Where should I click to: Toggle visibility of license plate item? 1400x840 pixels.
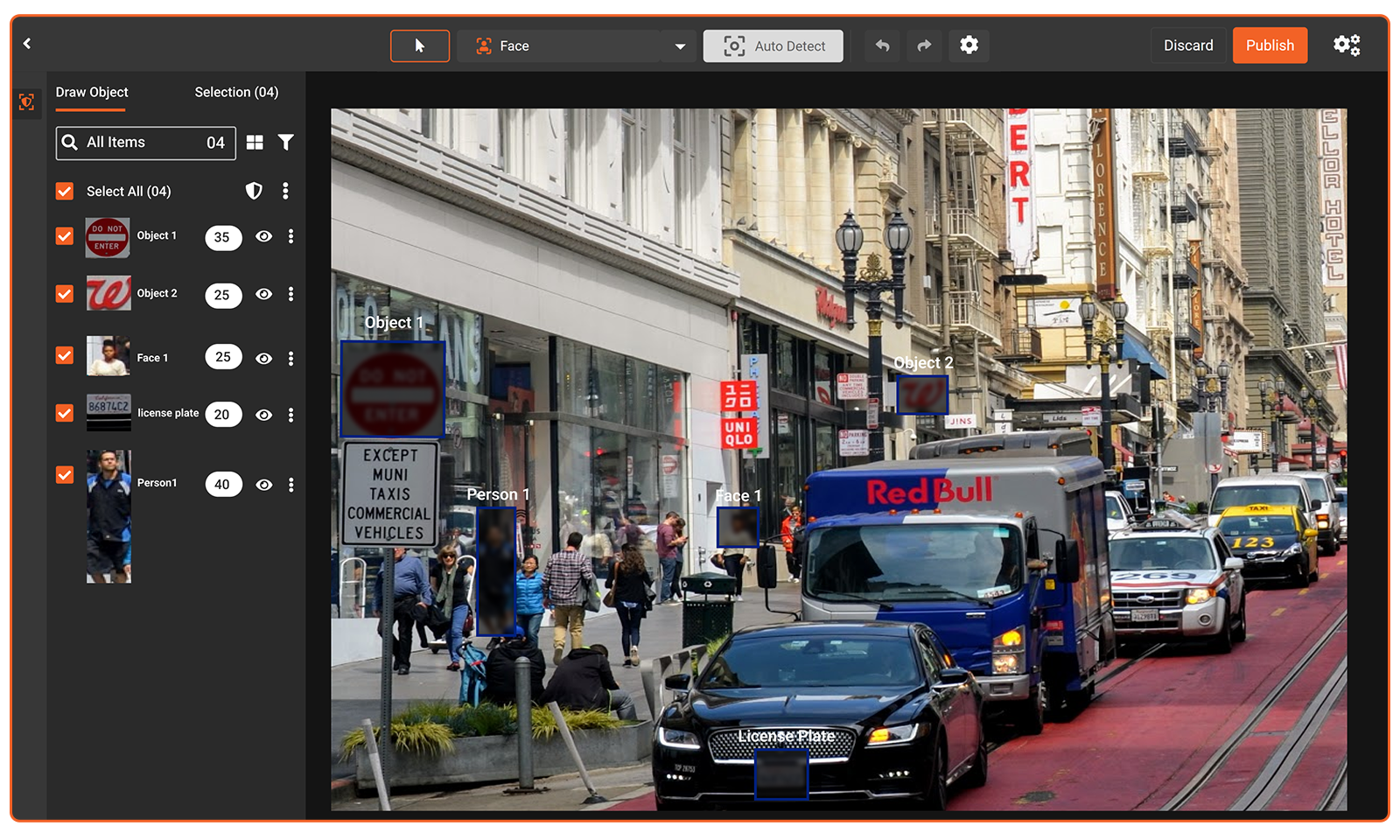point(263,415)
